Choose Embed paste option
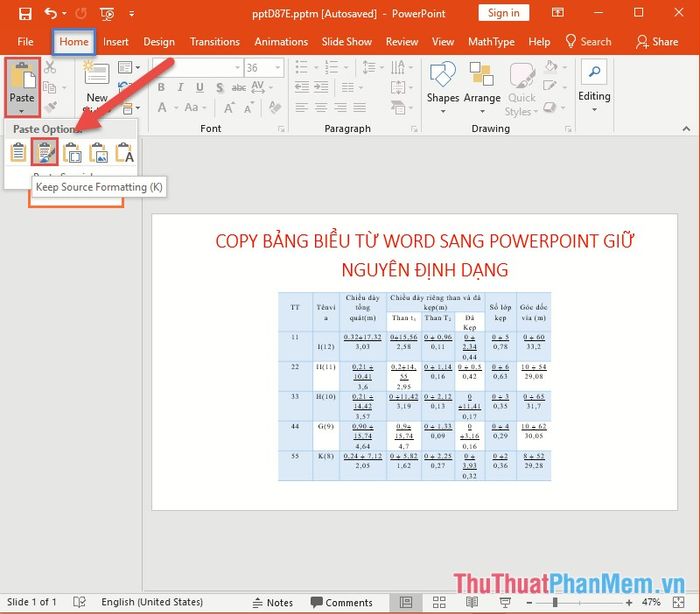The height and width of the screenshot is (614, 700). click(72, 152)
